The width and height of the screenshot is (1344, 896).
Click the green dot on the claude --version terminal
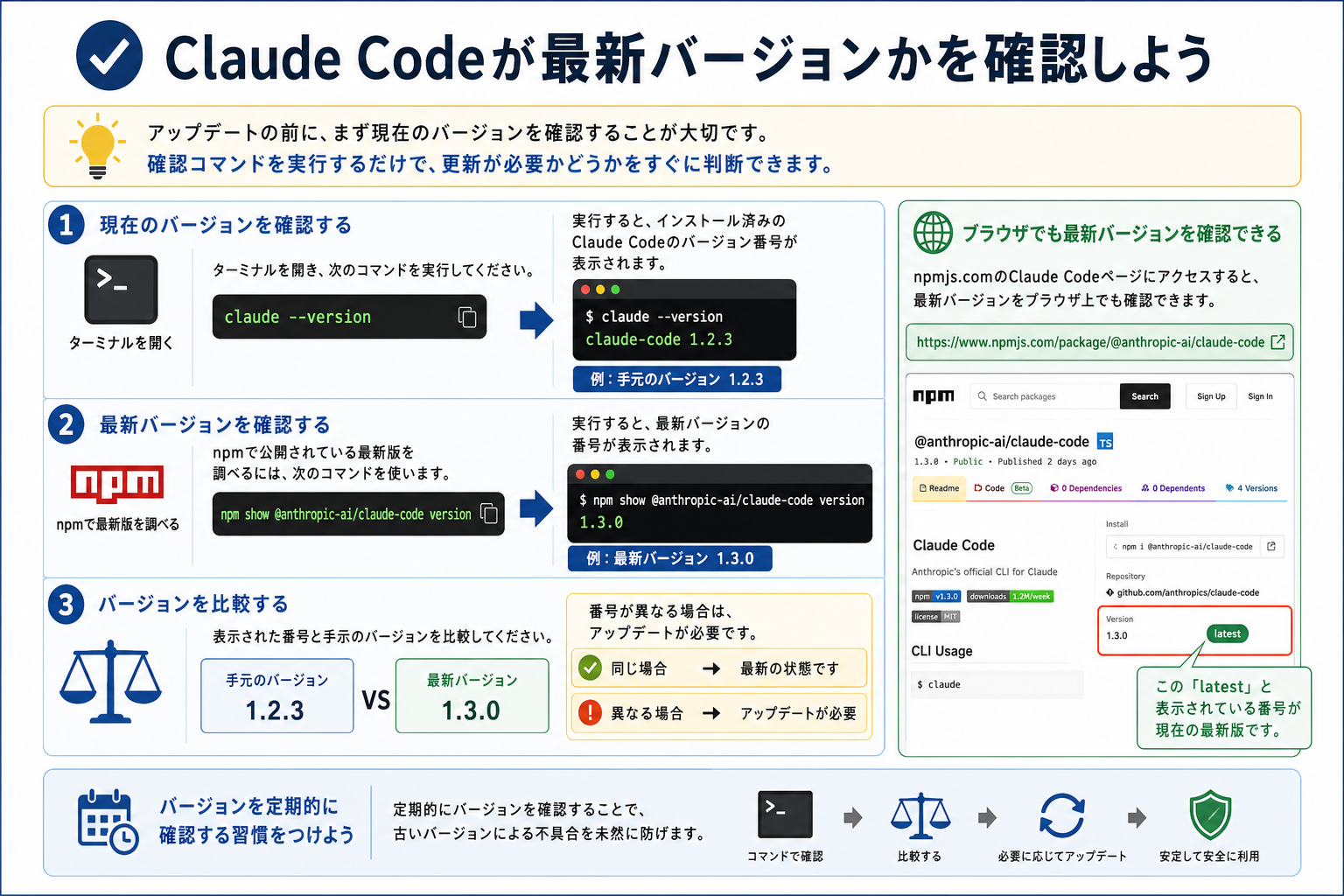[x=615, y=289]
